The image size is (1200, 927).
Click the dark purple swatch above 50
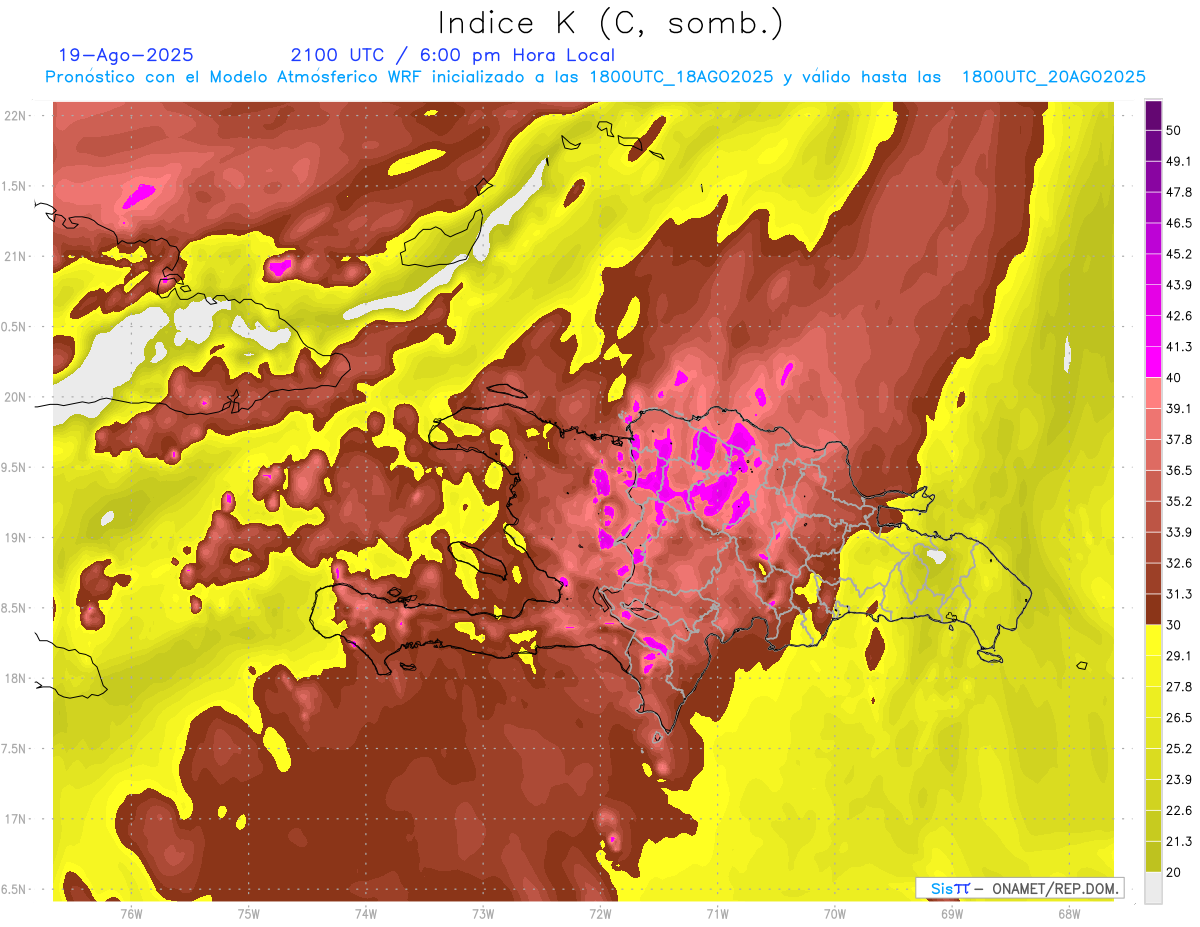pyautogui.click(x=1153, y=116)
